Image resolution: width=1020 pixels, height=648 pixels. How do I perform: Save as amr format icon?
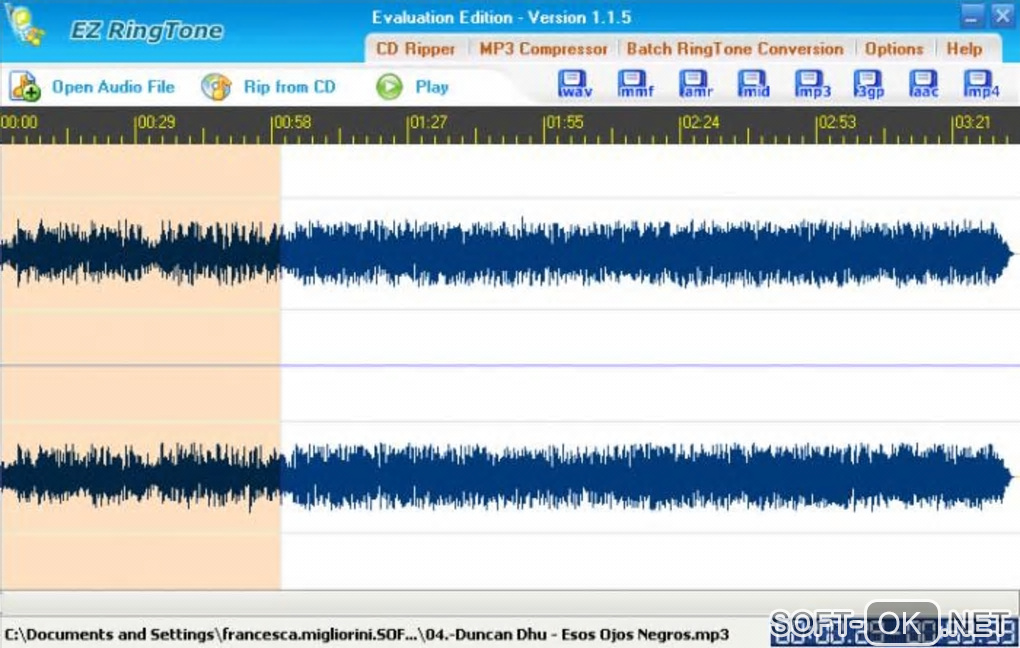point(695,85)
